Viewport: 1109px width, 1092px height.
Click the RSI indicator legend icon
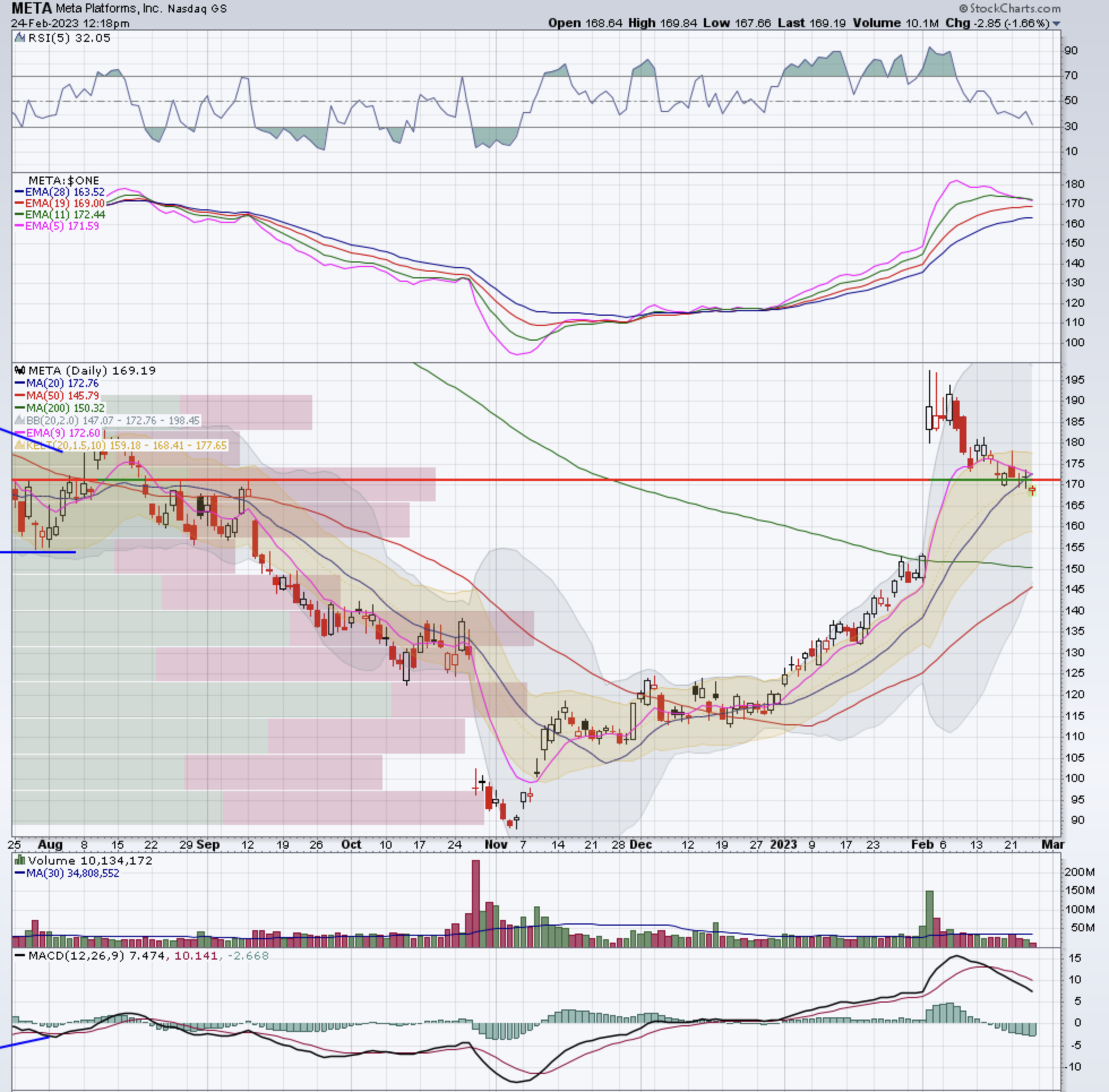pos(20,38)
